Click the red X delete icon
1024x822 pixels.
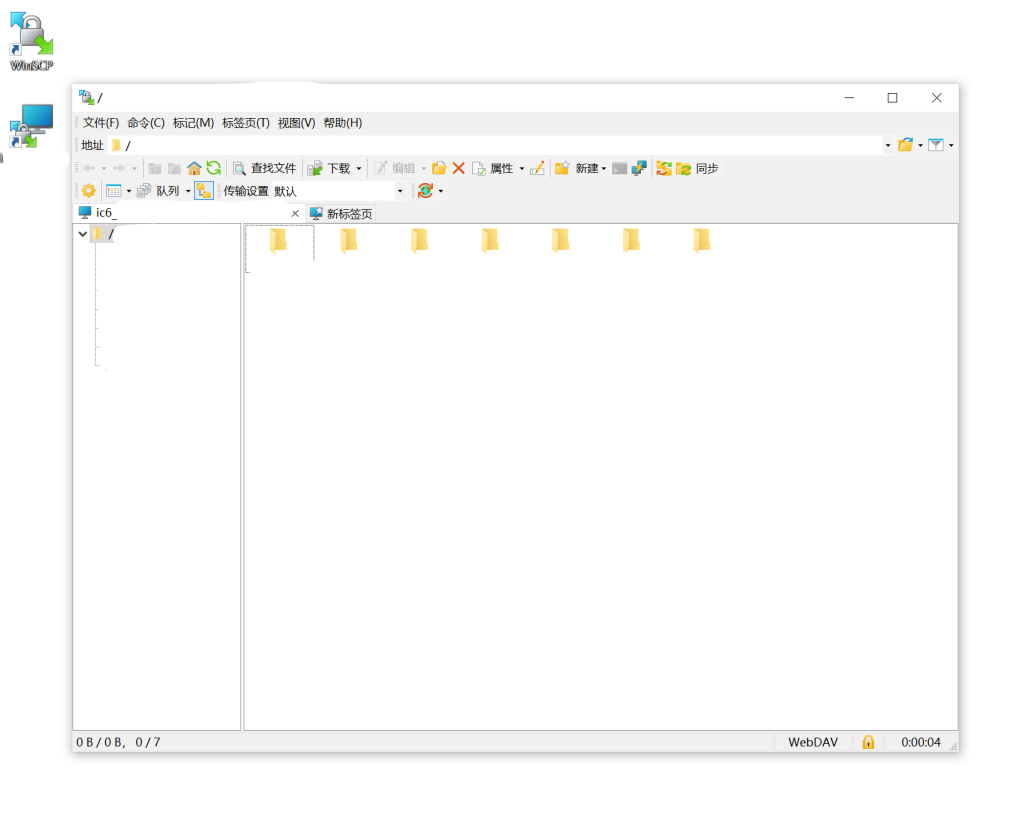(x=459, y=168)
